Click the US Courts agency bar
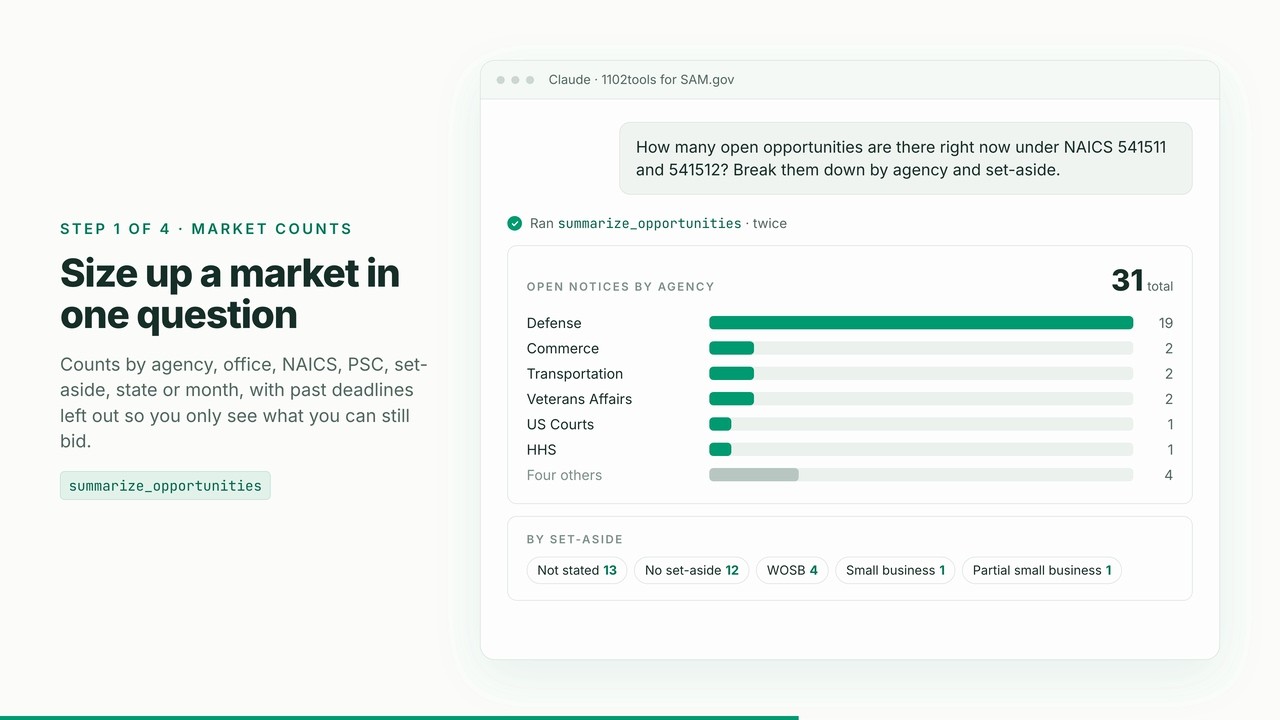 pos(720,424)
